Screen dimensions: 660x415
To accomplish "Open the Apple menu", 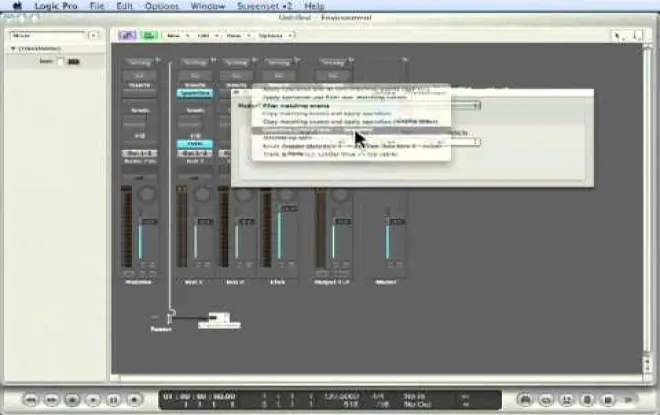I will (17, 6).
